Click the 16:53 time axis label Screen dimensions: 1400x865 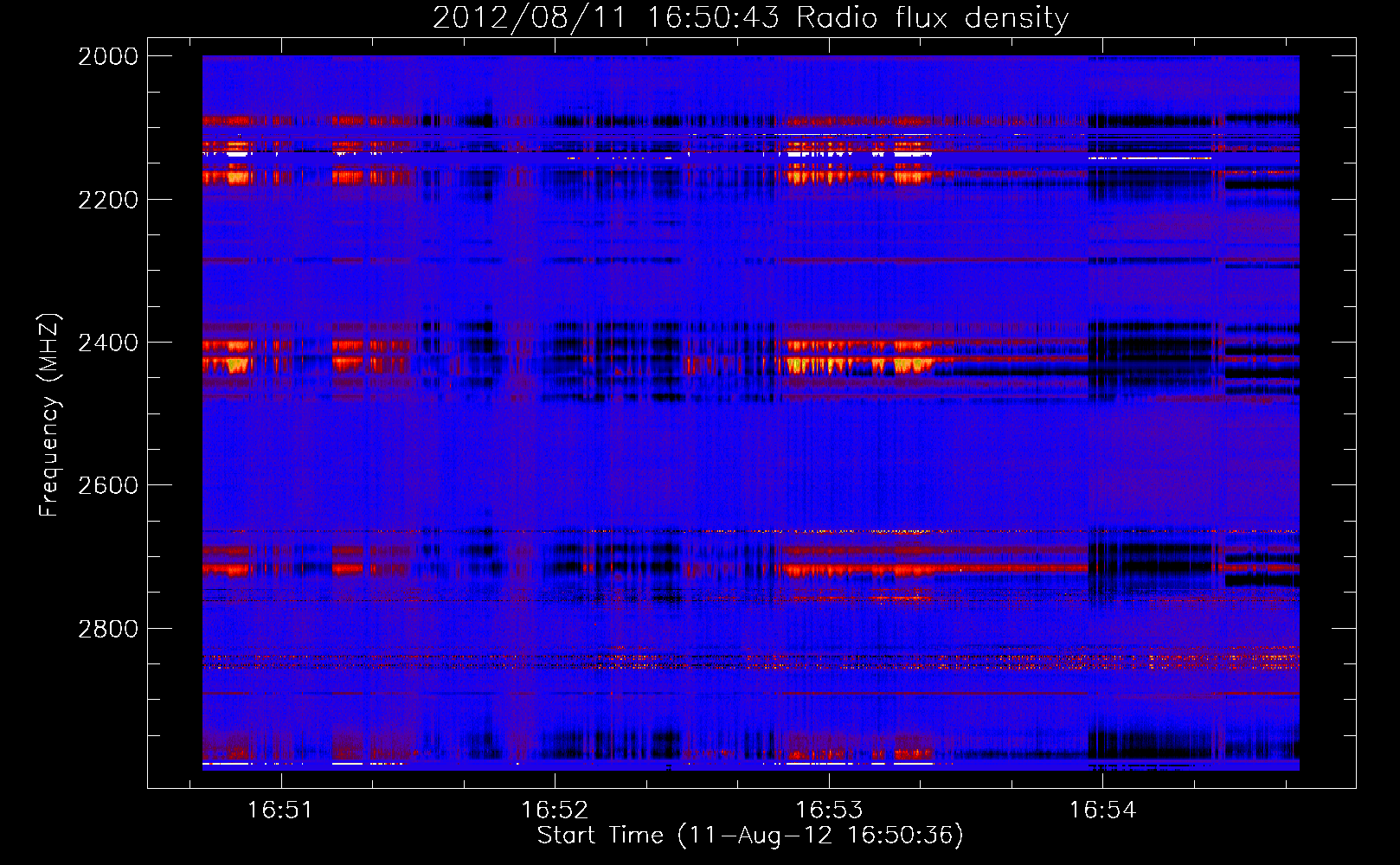coord(829,811)
